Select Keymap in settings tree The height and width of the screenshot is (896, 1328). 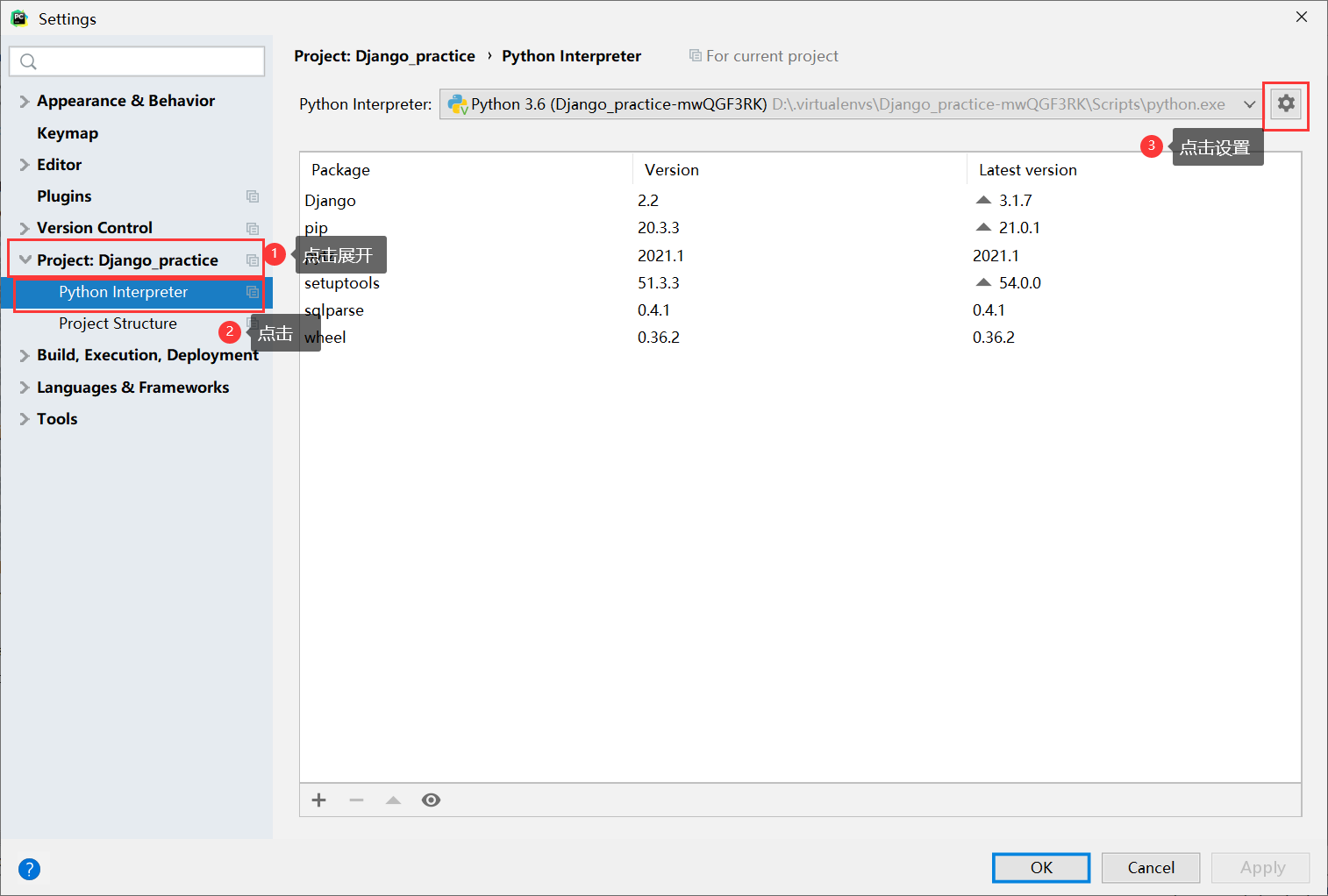coord(68,133)
